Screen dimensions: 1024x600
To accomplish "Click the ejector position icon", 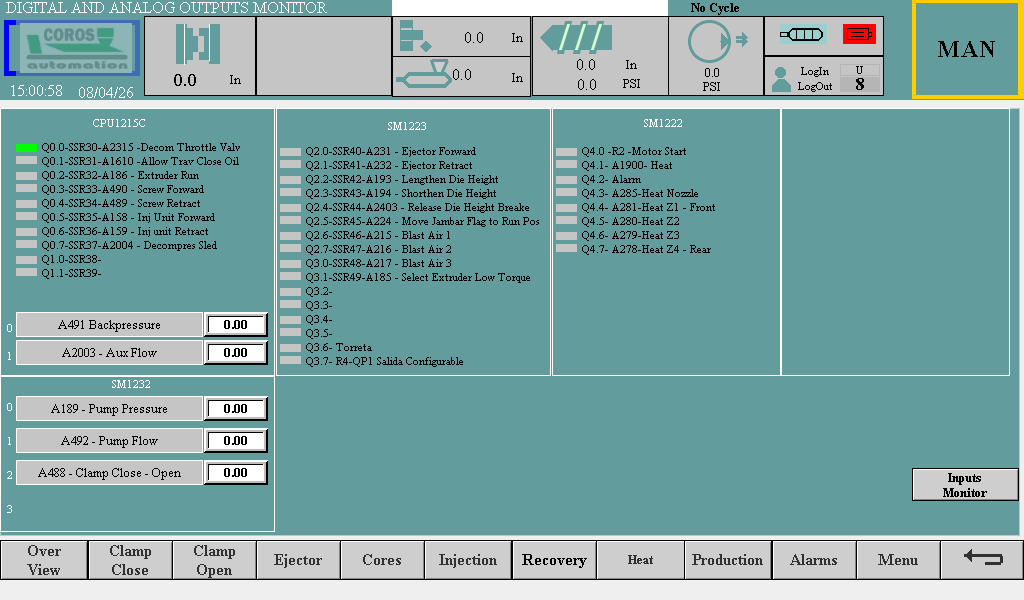I will 413,37.
